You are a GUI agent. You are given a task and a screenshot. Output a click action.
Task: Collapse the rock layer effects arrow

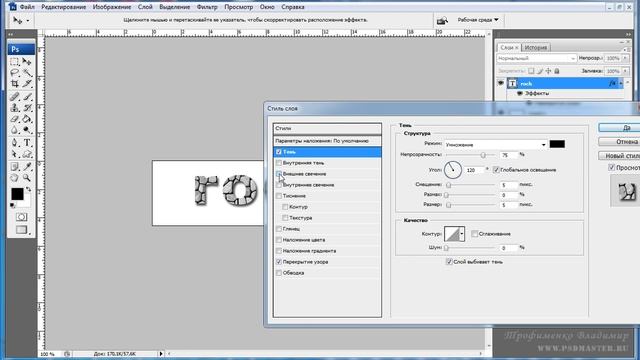[x=621, y=83]
